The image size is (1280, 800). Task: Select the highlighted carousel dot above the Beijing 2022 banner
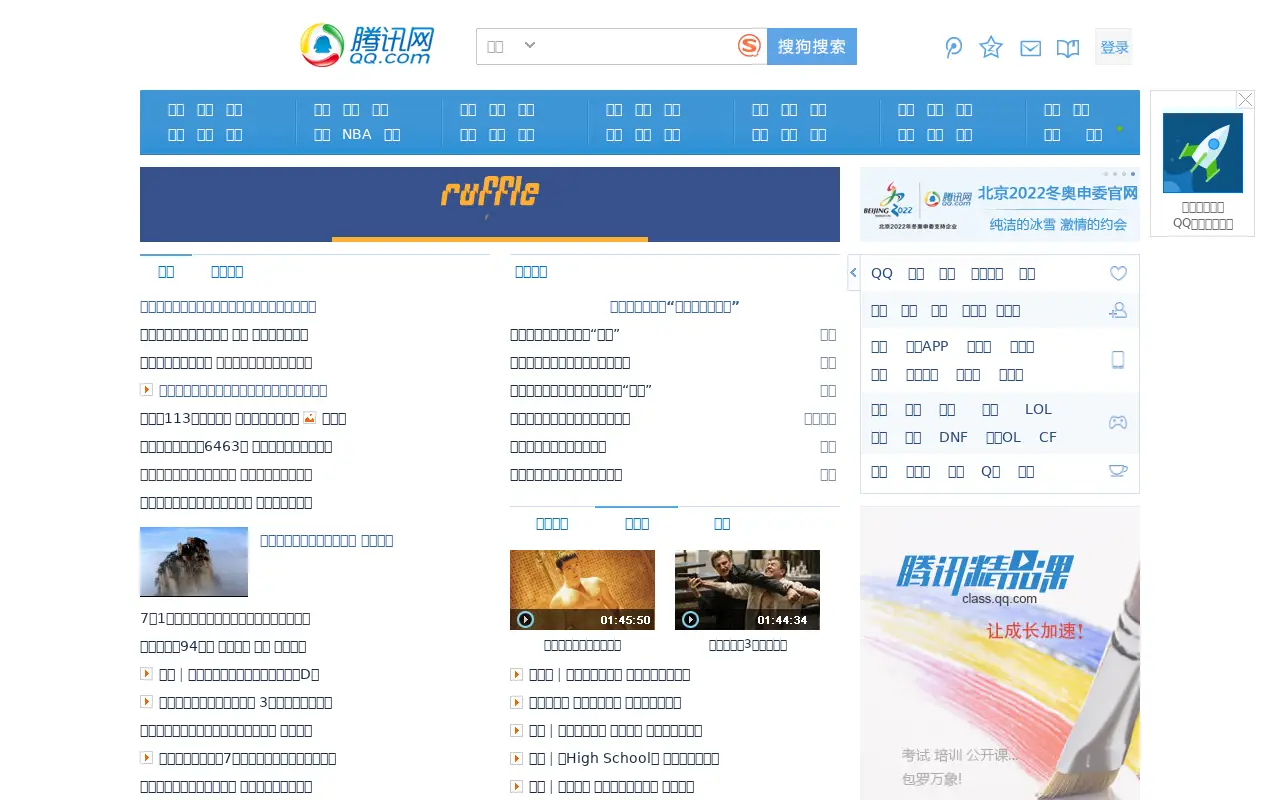click(1133, 174)
